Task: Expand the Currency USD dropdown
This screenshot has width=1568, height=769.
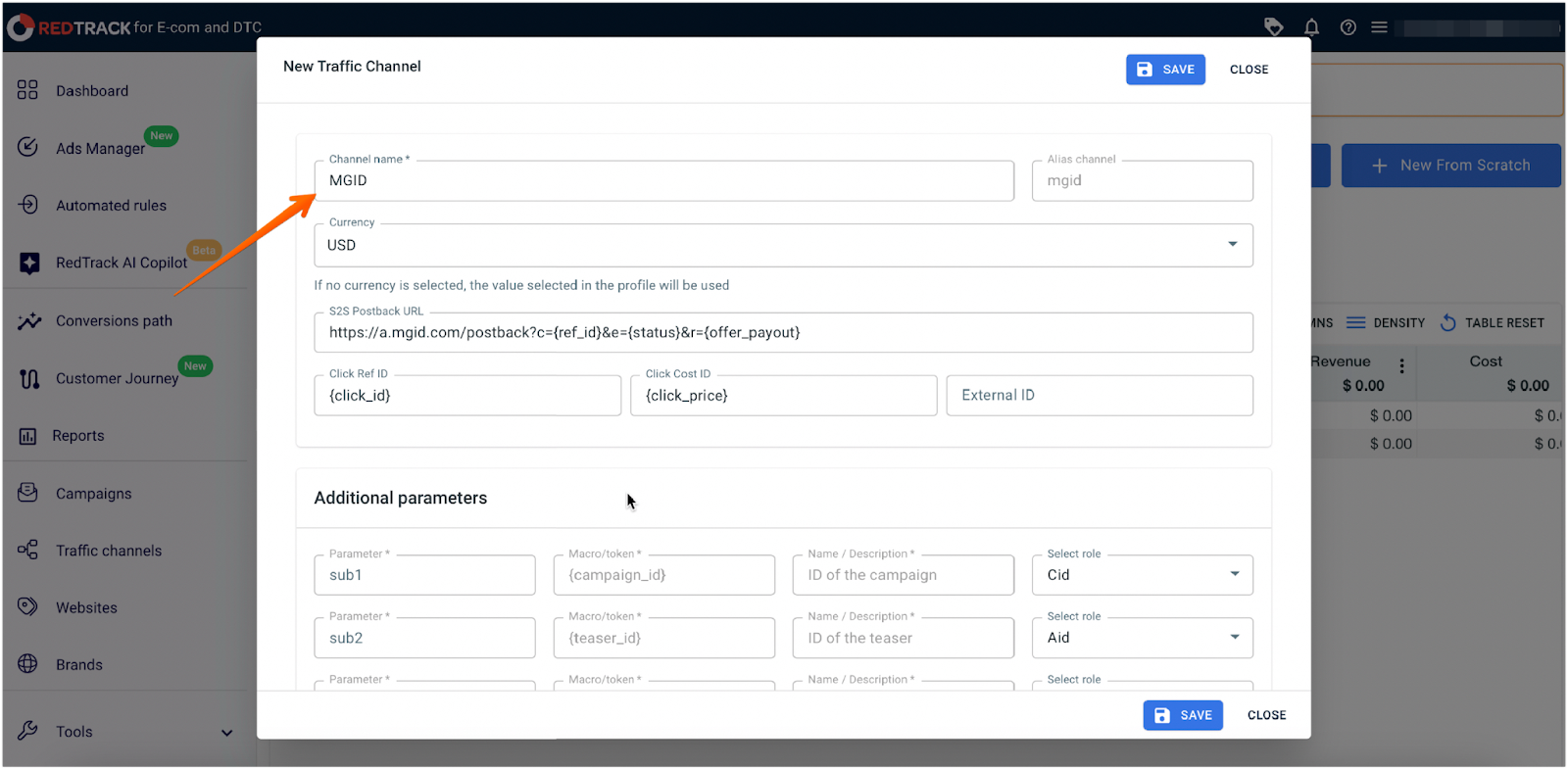Action: (1232, 245)
